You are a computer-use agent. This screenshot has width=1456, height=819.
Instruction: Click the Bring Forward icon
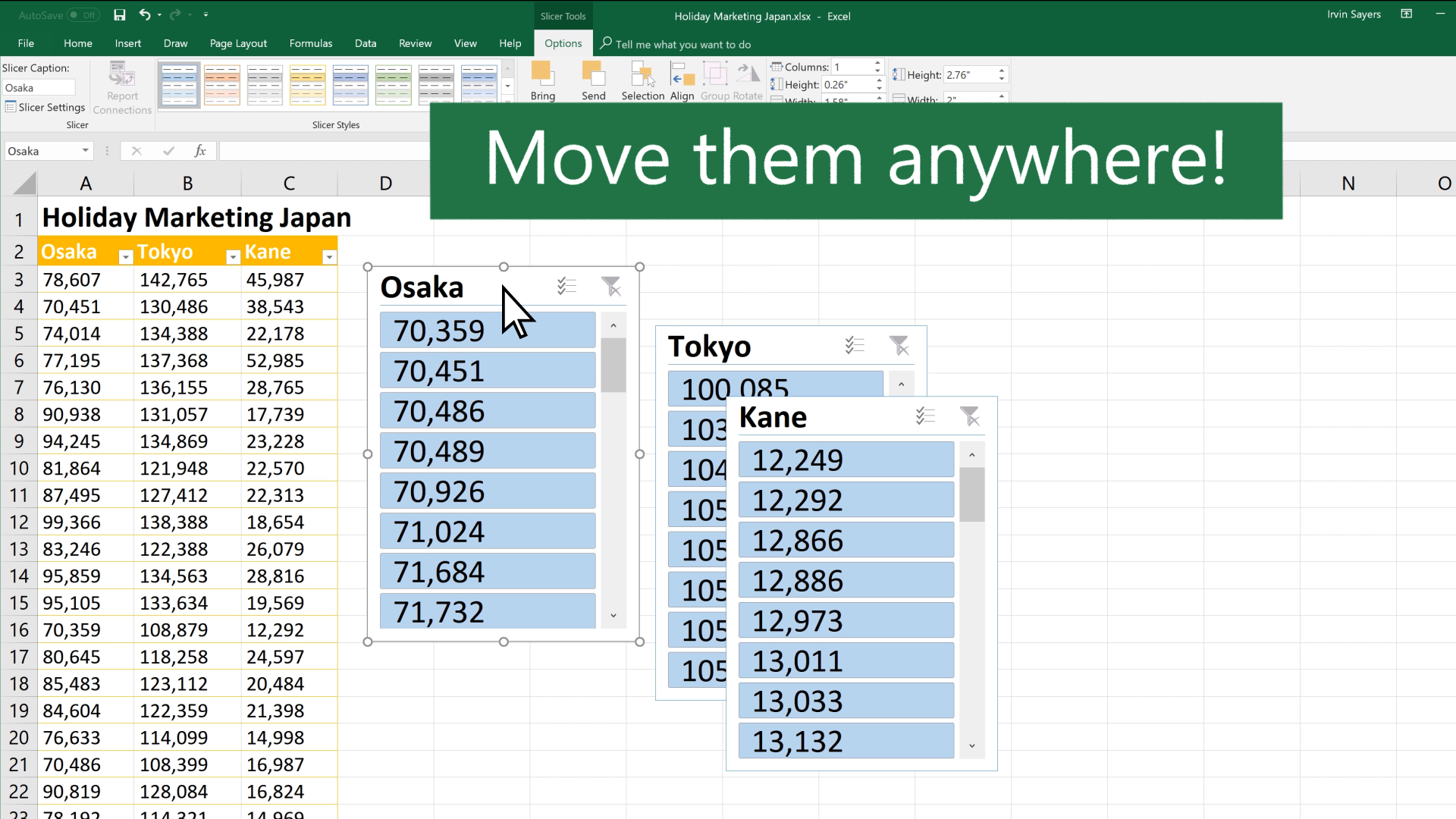(x=542, y=74)
